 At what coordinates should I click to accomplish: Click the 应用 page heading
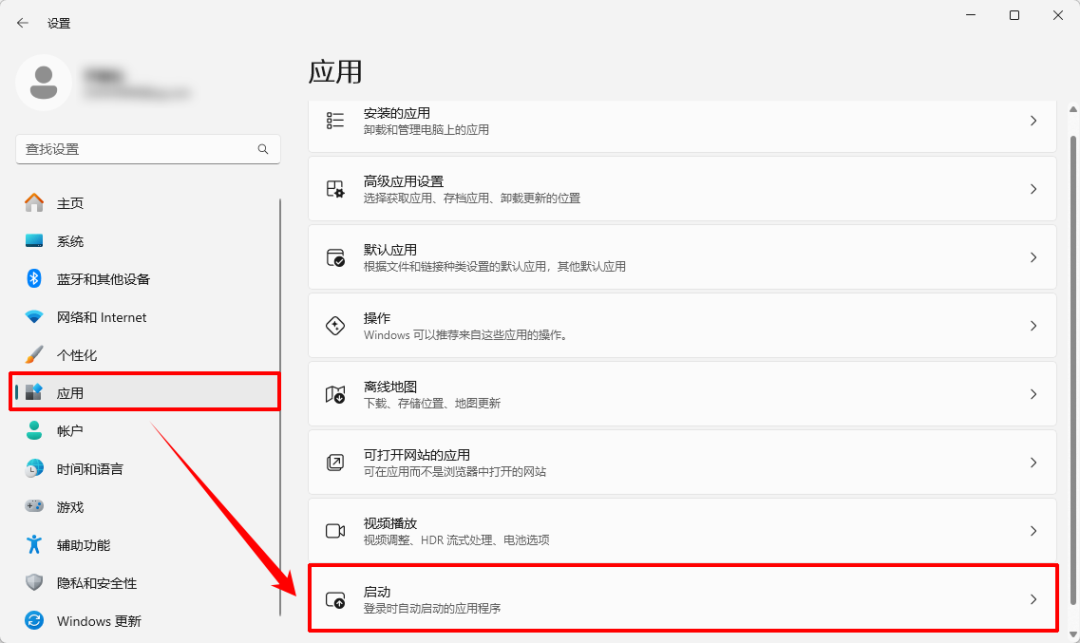[x=335, y=72]
